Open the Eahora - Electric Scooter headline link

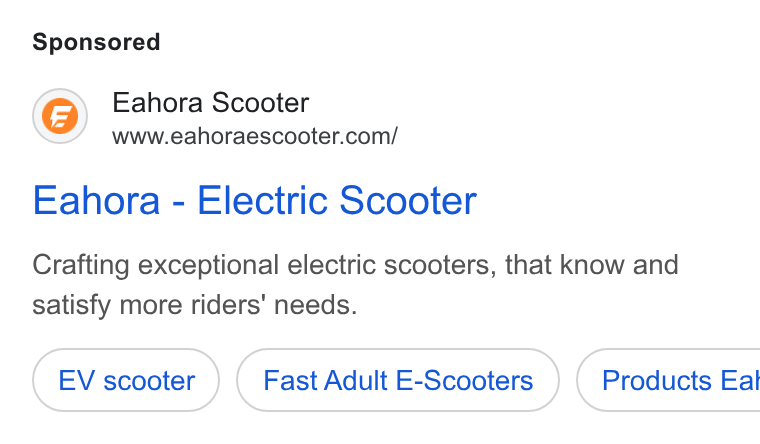tap(254, 201)
